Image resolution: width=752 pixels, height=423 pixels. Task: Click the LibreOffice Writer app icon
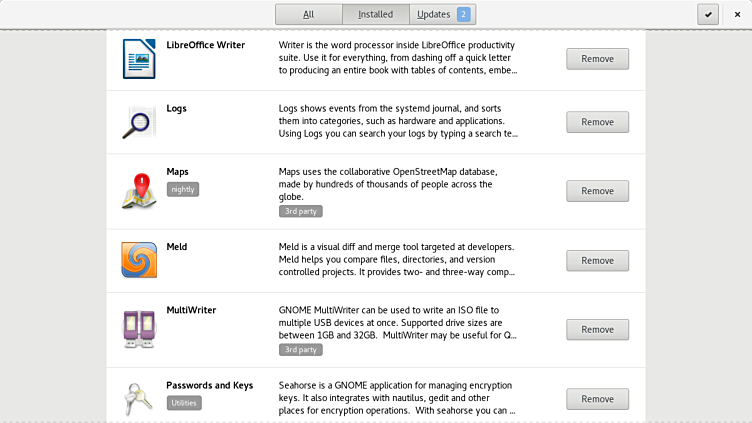pos(139,58)
